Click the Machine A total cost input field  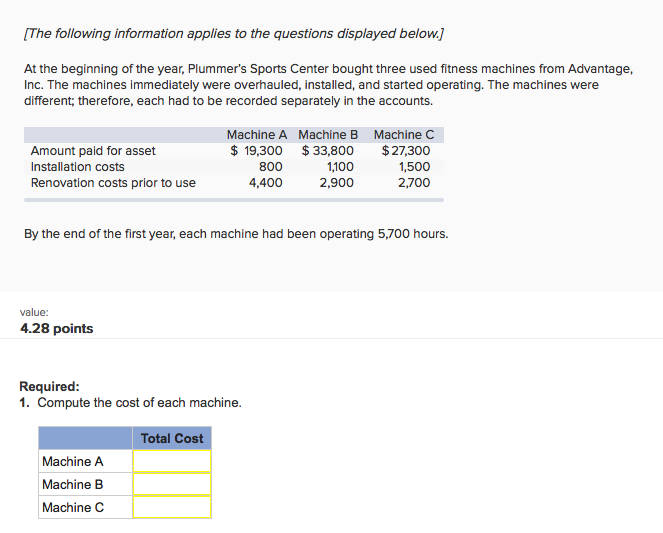pyautogui.click(x=172, y=461)
